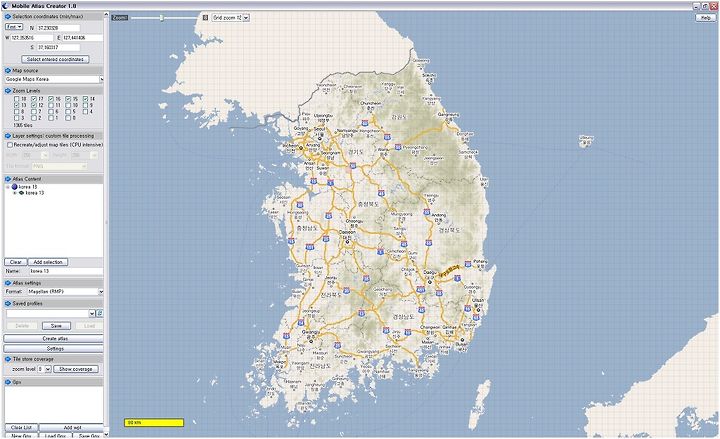Toggle Recreate/adjust map tiles checkbox
The height and width of the screenshot is (439, 720).
click(x=10, y=145)
